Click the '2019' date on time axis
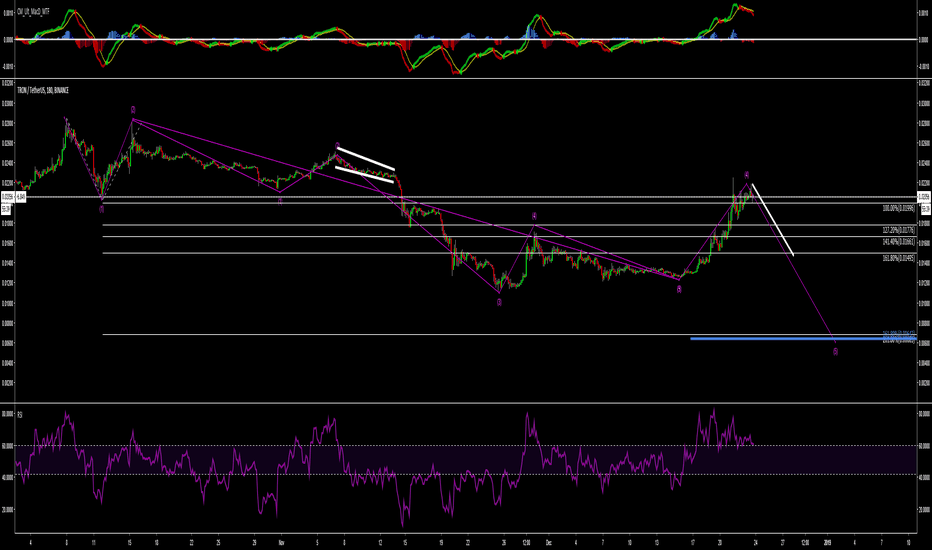 827,542
